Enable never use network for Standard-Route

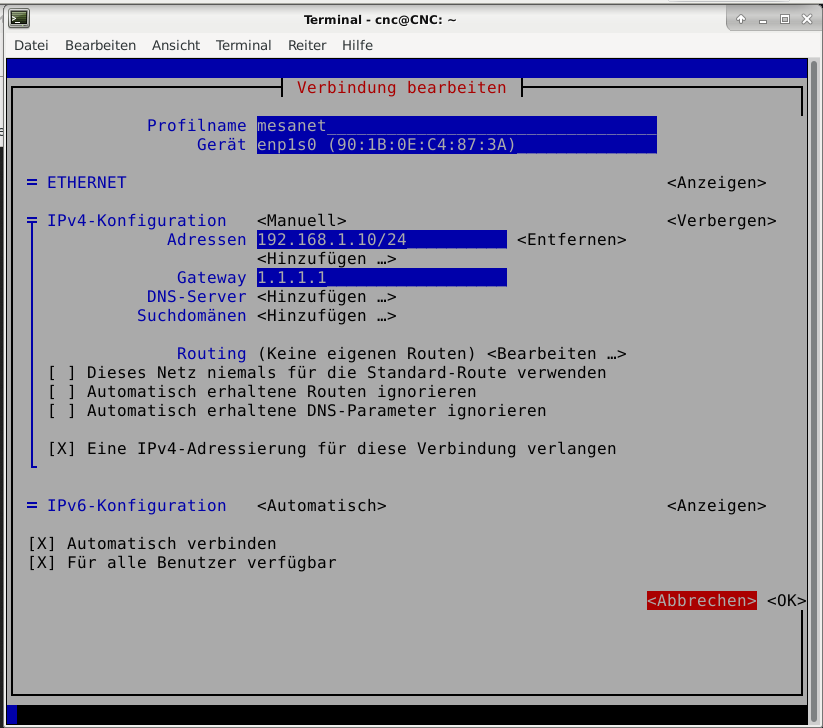pos(62,373)
